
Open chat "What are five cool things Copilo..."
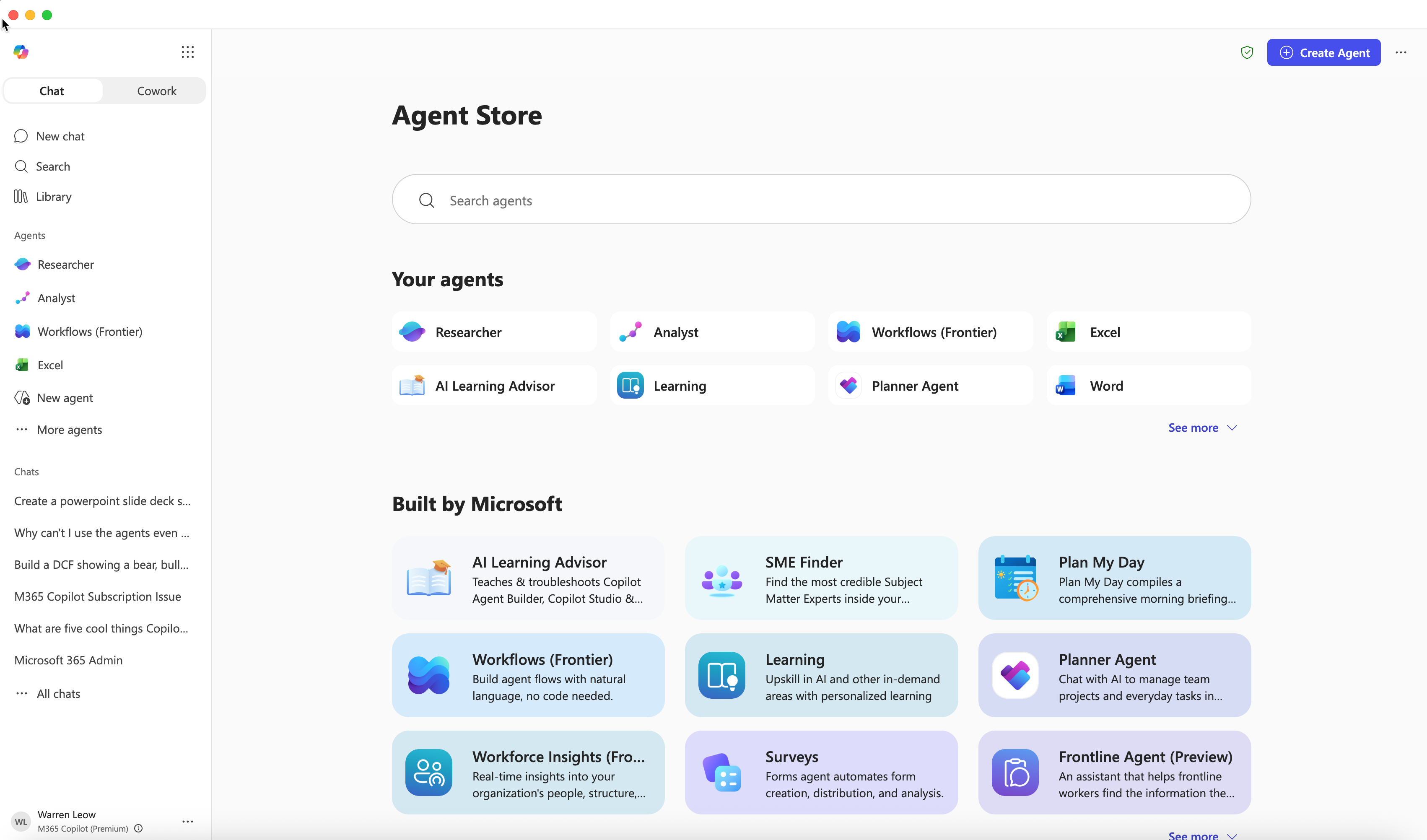(x=101, y=628)
